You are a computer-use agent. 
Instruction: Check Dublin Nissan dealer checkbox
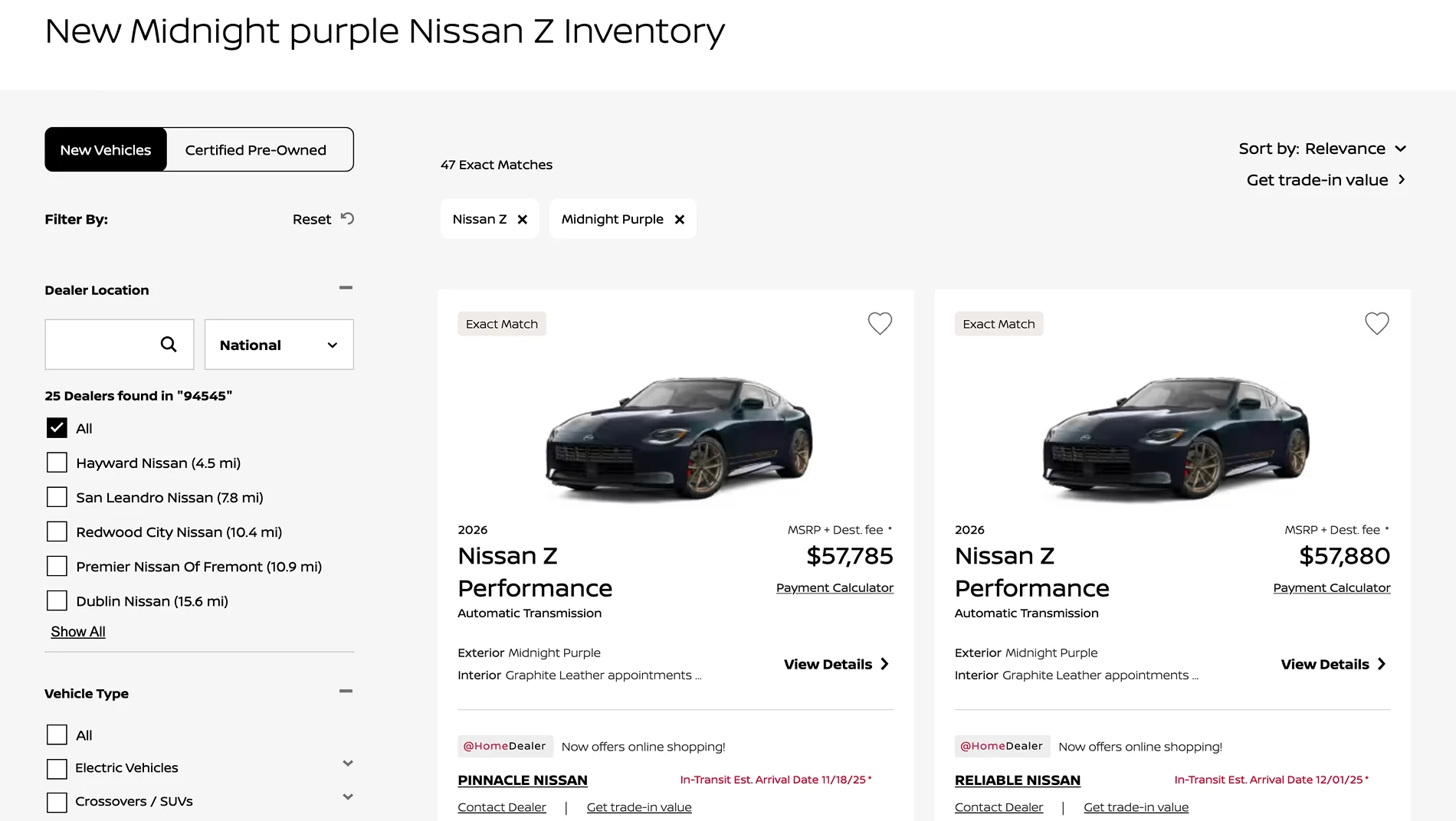tap(57, 600)
